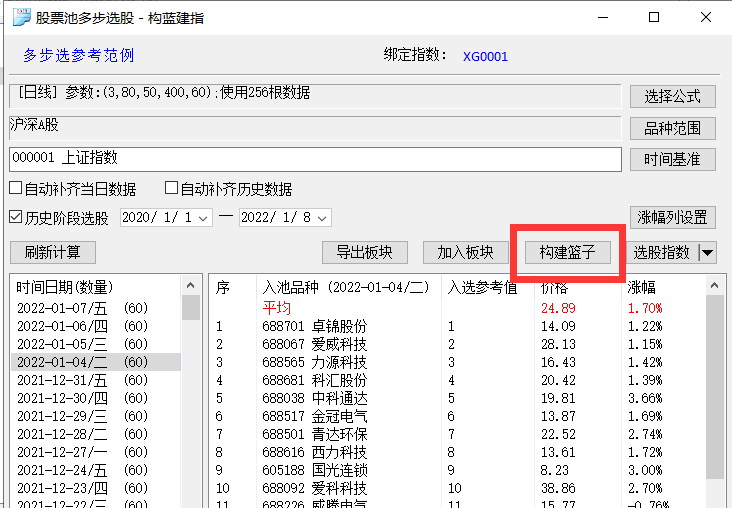Click the 多步选参考范例 link
The height and width of the screenshot is (508, 732).
79,56
